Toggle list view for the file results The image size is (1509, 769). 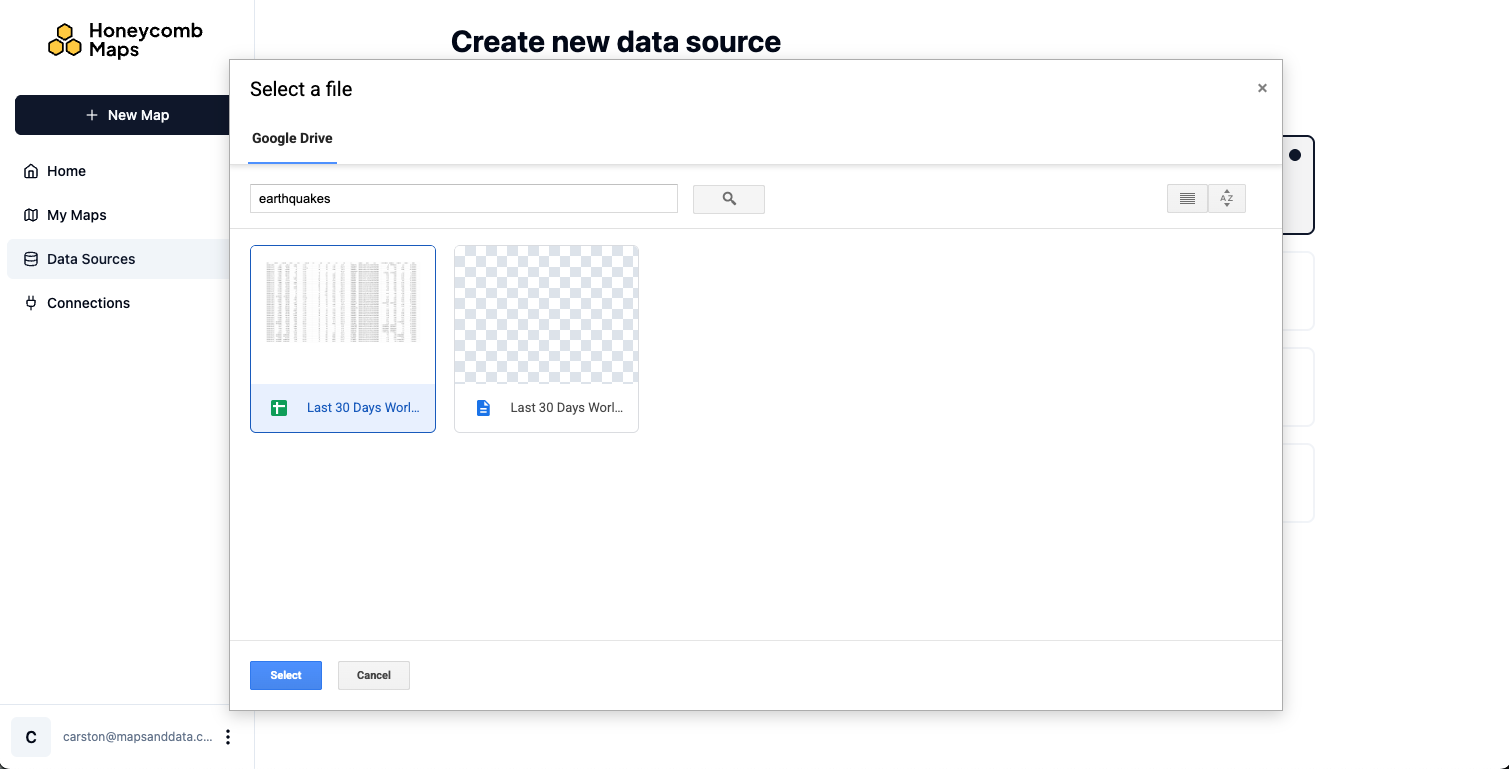[x=1187, y=198]
